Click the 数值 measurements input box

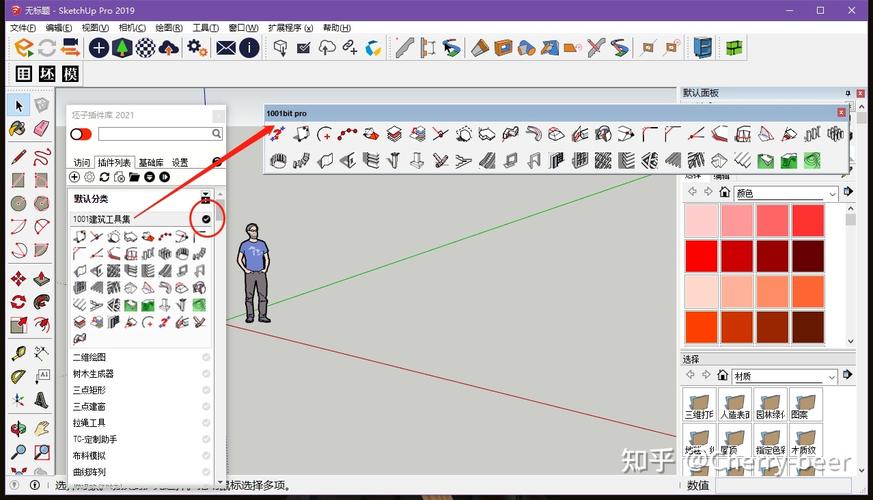click(x=784, y=486)
